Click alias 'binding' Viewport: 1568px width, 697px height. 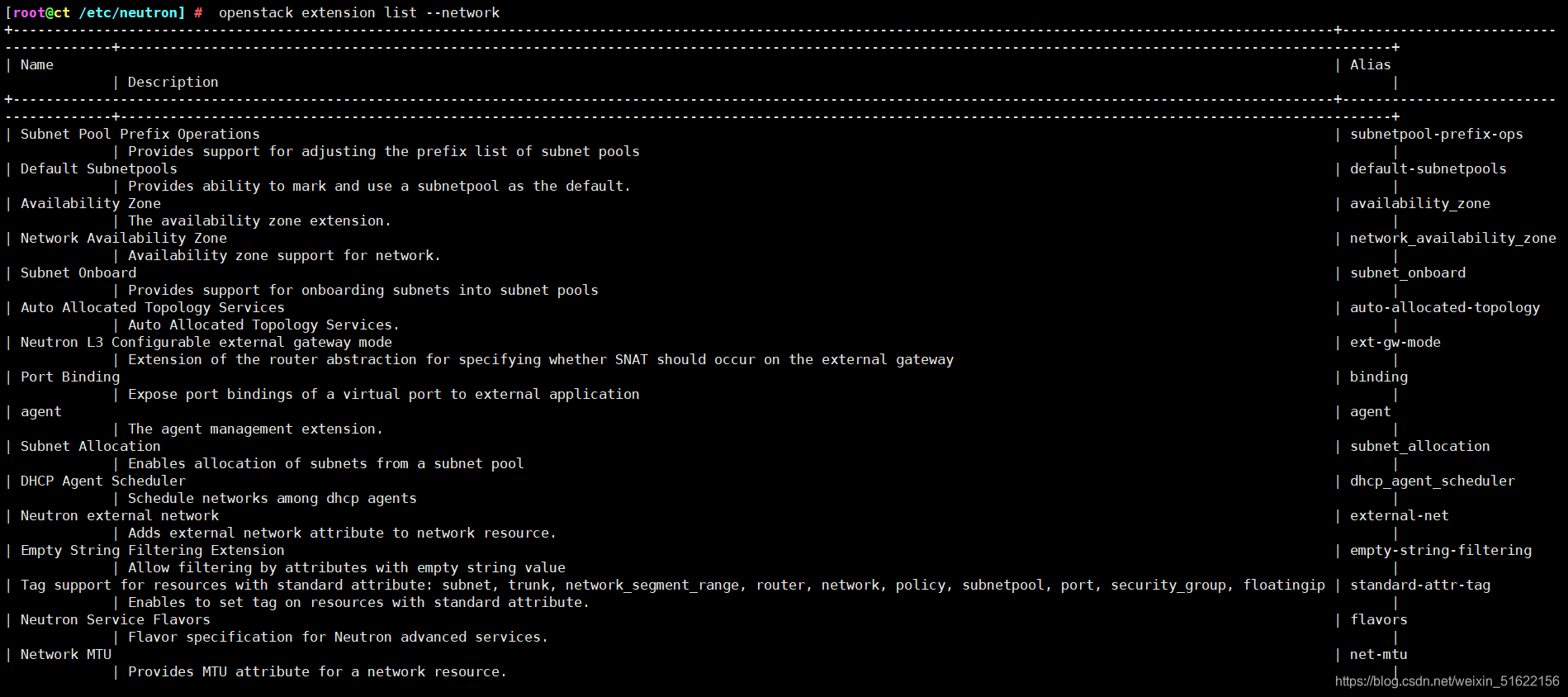[x=1379, y=377]
